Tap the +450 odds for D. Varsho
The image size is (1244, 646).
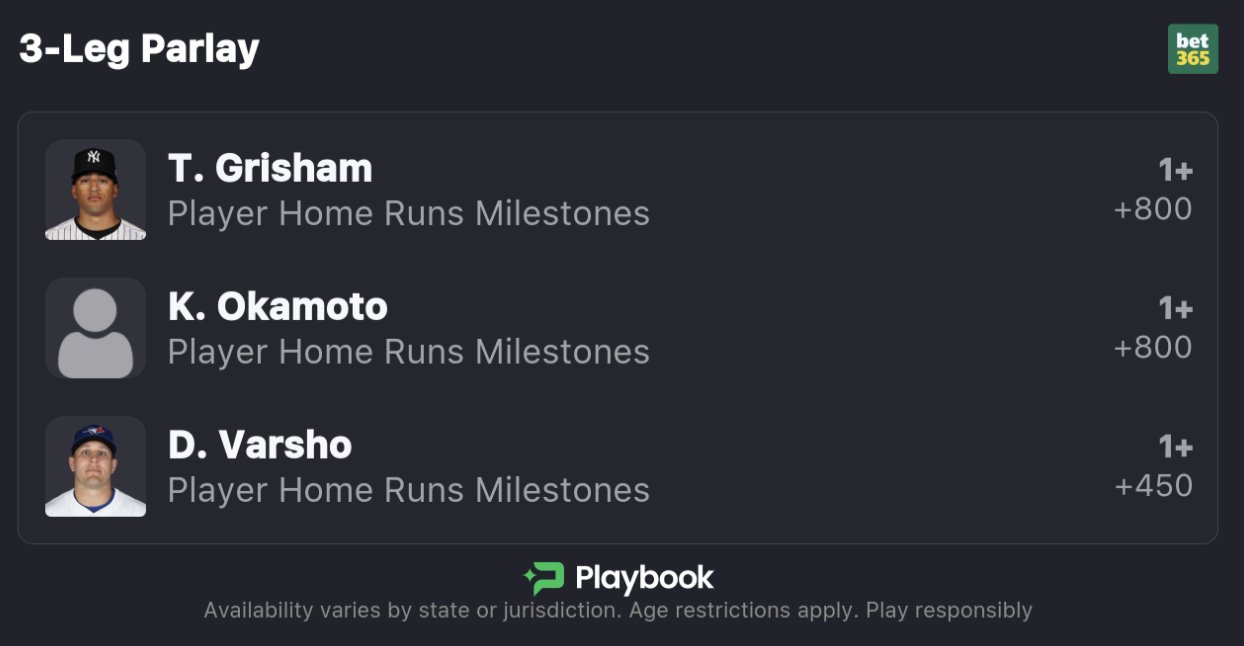tap(1153, 486)
